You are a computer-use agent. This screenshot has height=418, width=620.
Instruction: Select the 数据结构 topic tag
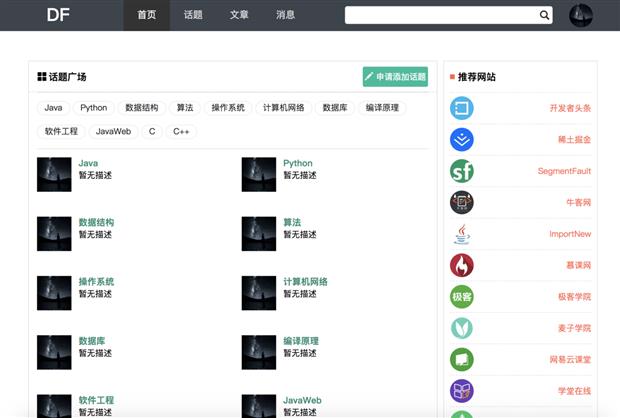pos(142,108)
